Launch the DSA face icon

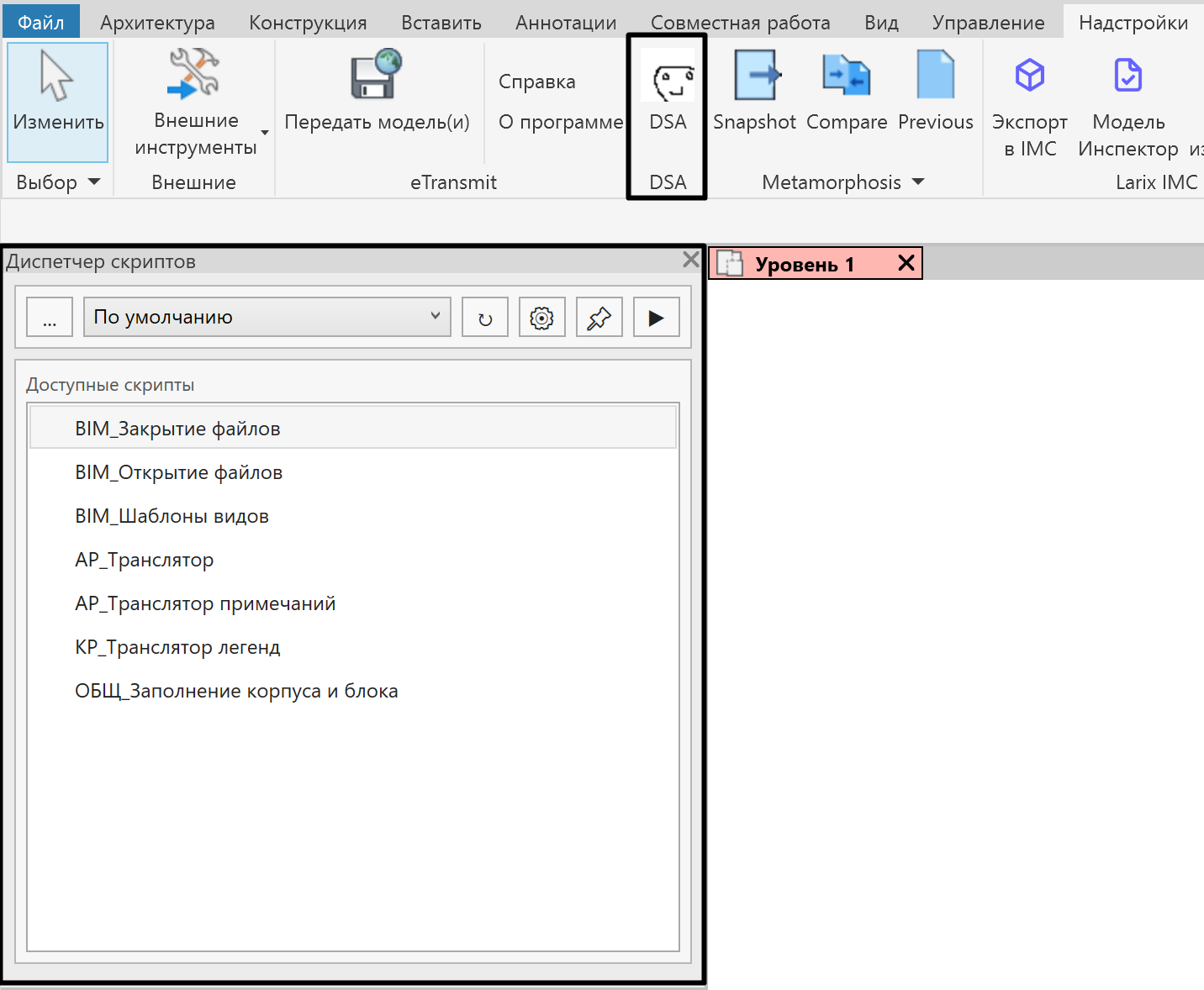click(x=668, y=76)
